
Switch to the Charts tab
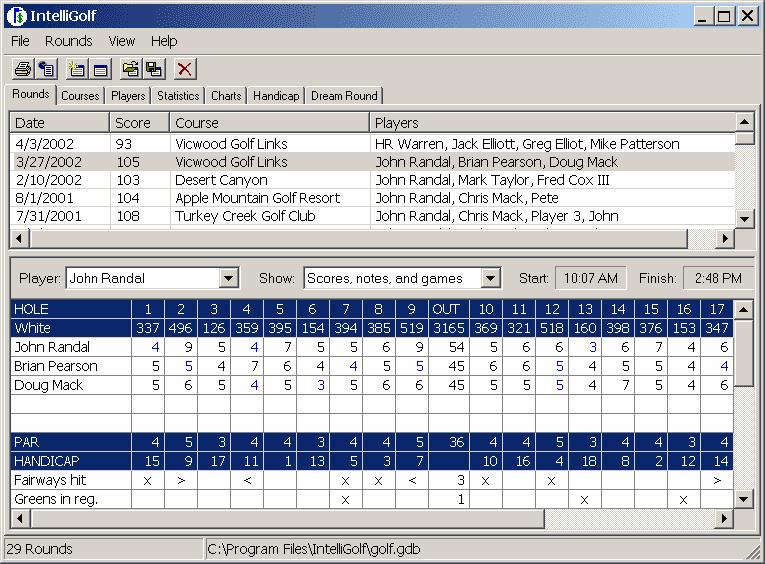226,96
